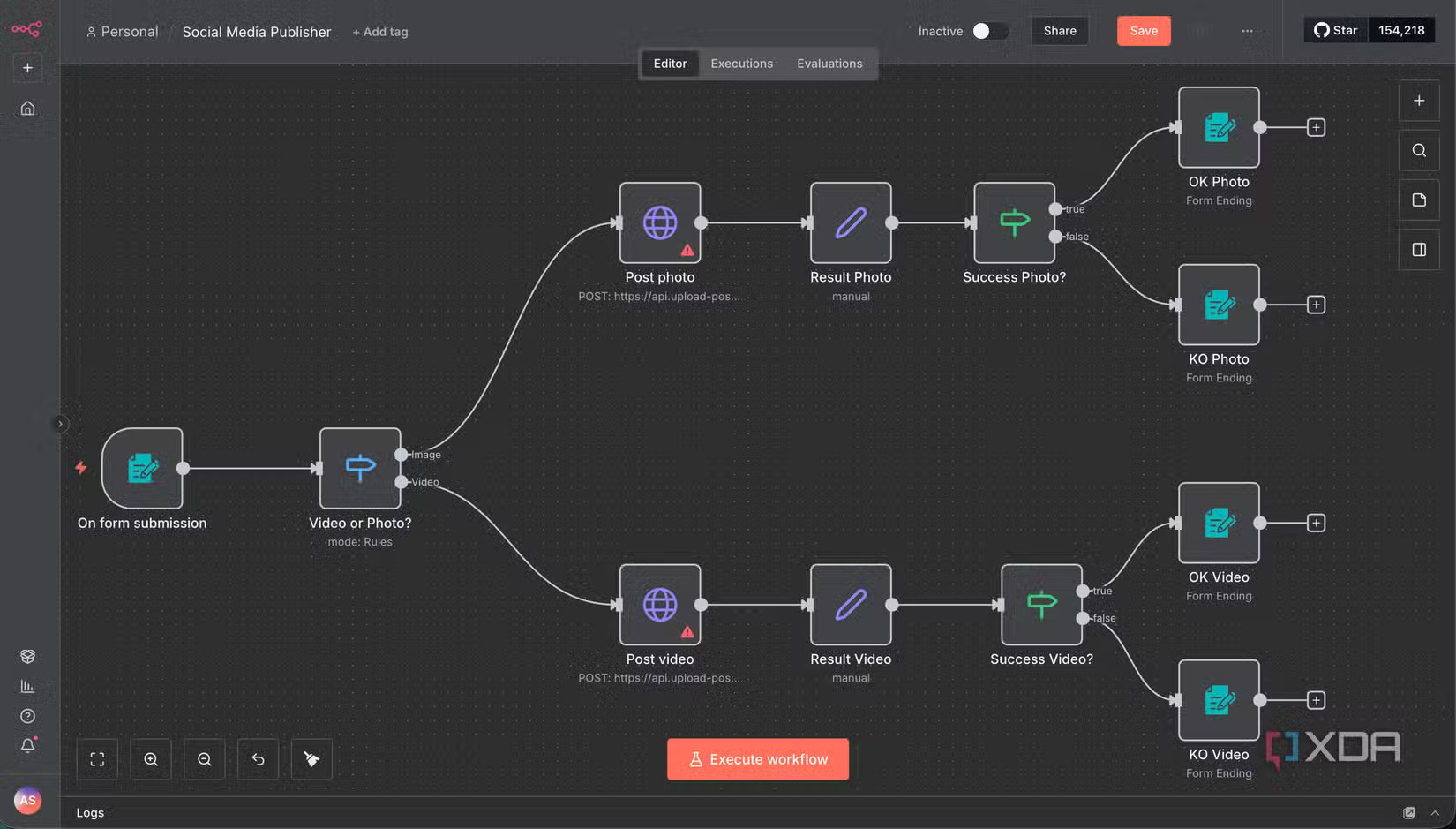The width and height of the screenshot is (1456, 829).
Task: Zoom out of the workflow canvas
Action: pyautogui.click(x=205, y=759)
